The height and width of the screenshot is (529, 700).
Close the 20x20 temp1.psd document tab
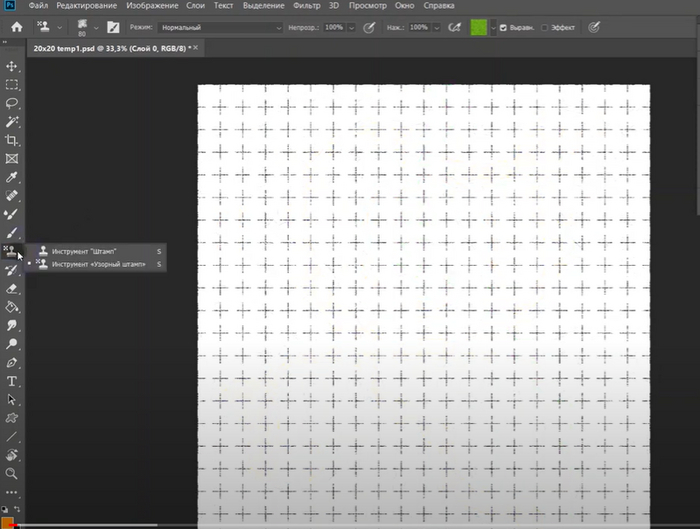point(194,48)
